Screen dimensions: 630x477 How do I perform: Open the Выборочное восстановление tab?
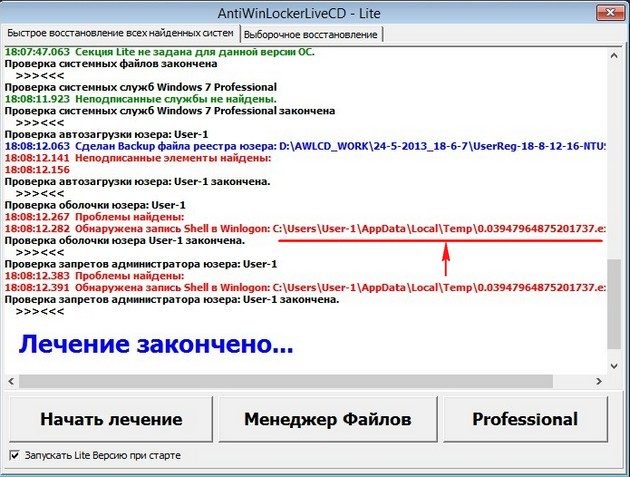311,35
